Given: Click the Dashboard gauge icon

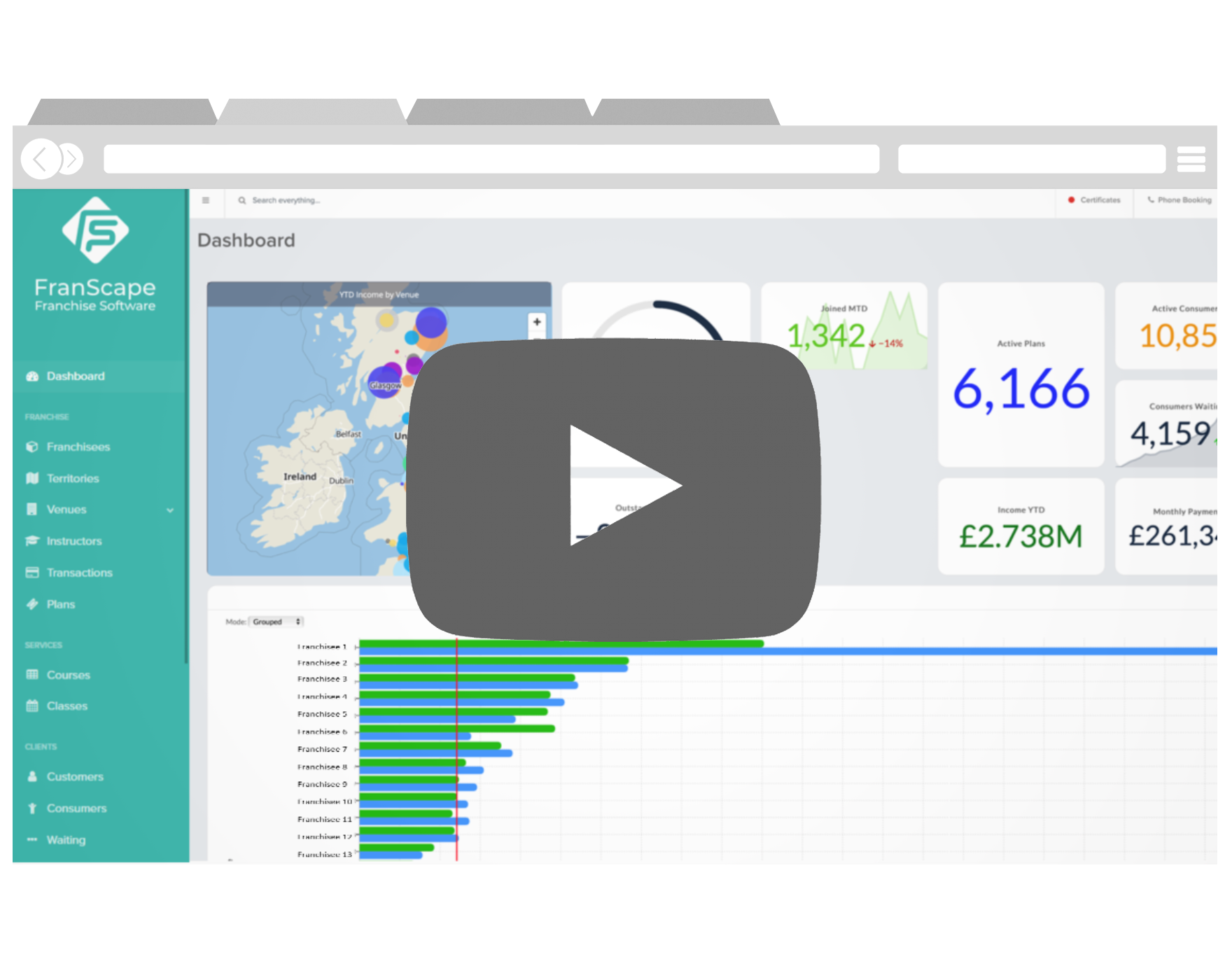Looking at the screenshot, I should [32, 377].
